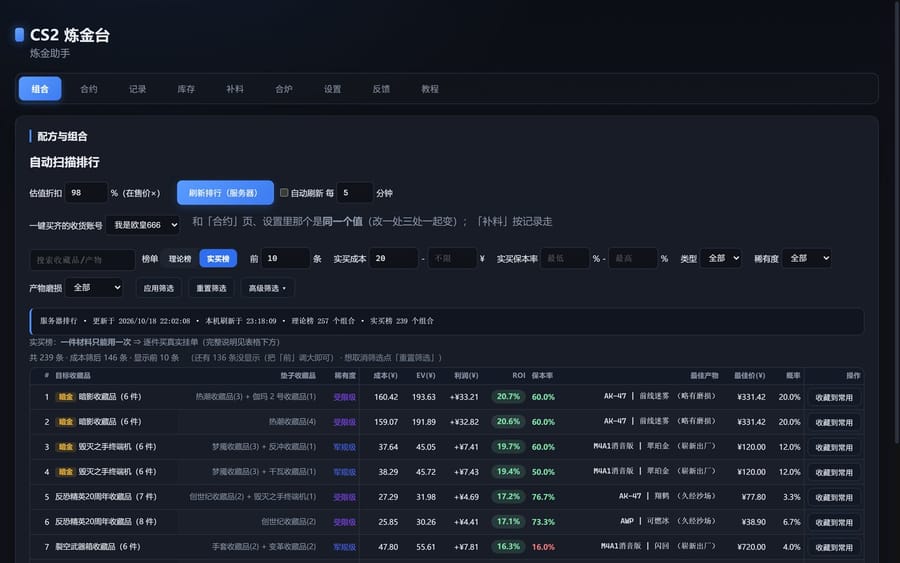Image resolution: width=900 pixels, height=563 pixels.
Task: Click the 实买保本率 最高 input field
Action: pos(633,259)
